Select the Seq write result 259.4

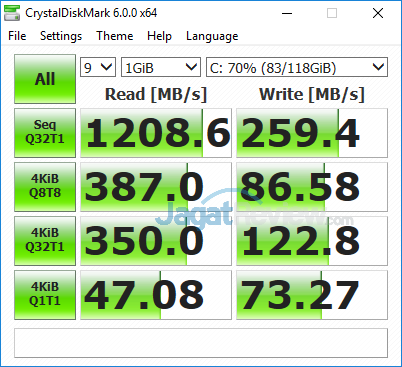click(312, 133)
